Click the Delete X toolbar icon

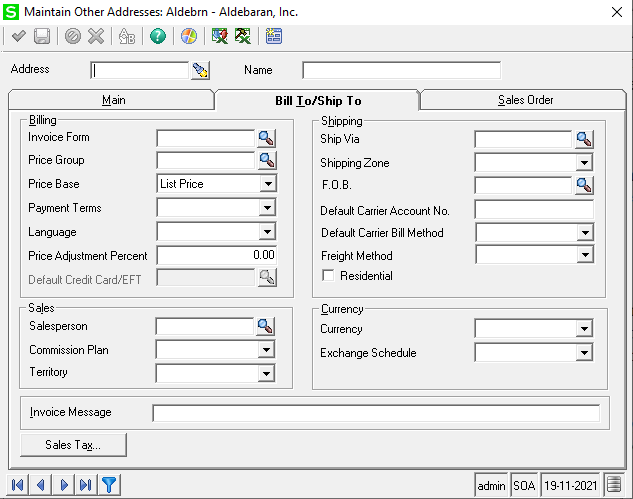coord(96,36)
